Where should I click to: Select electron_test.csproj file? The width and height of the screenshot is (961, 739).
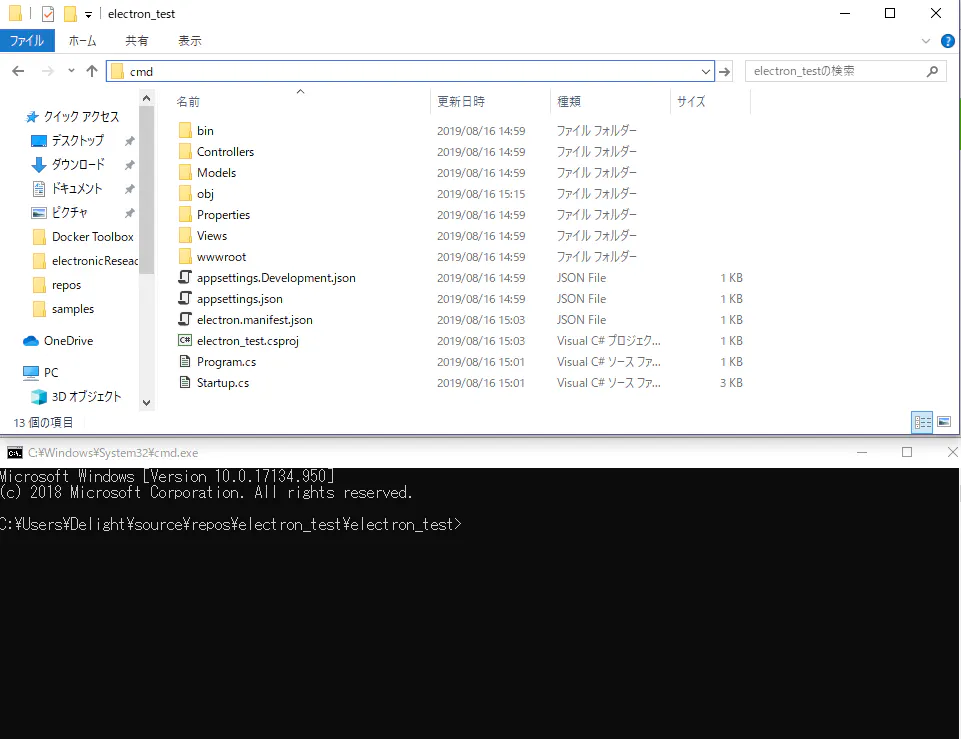click(248, 341)
